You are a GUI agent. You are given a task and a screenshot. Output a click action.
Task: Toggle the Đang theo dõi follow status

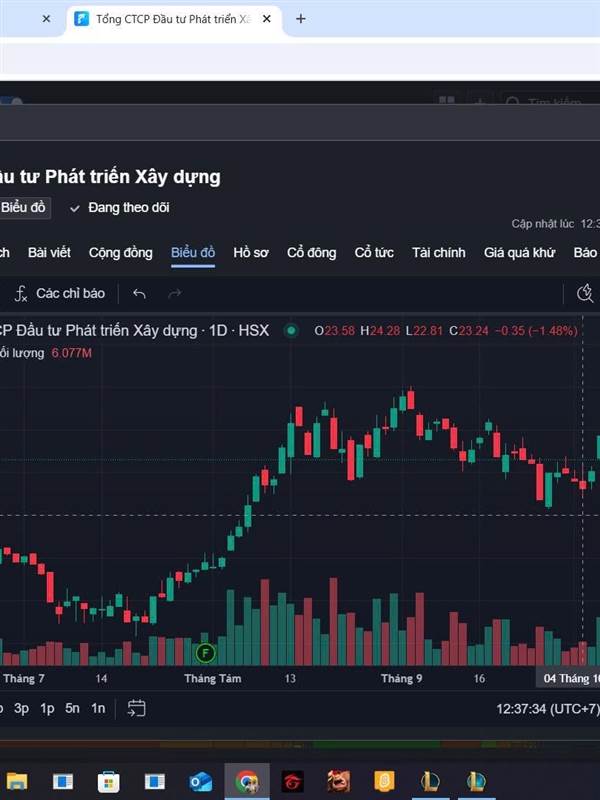pos(119,207)
